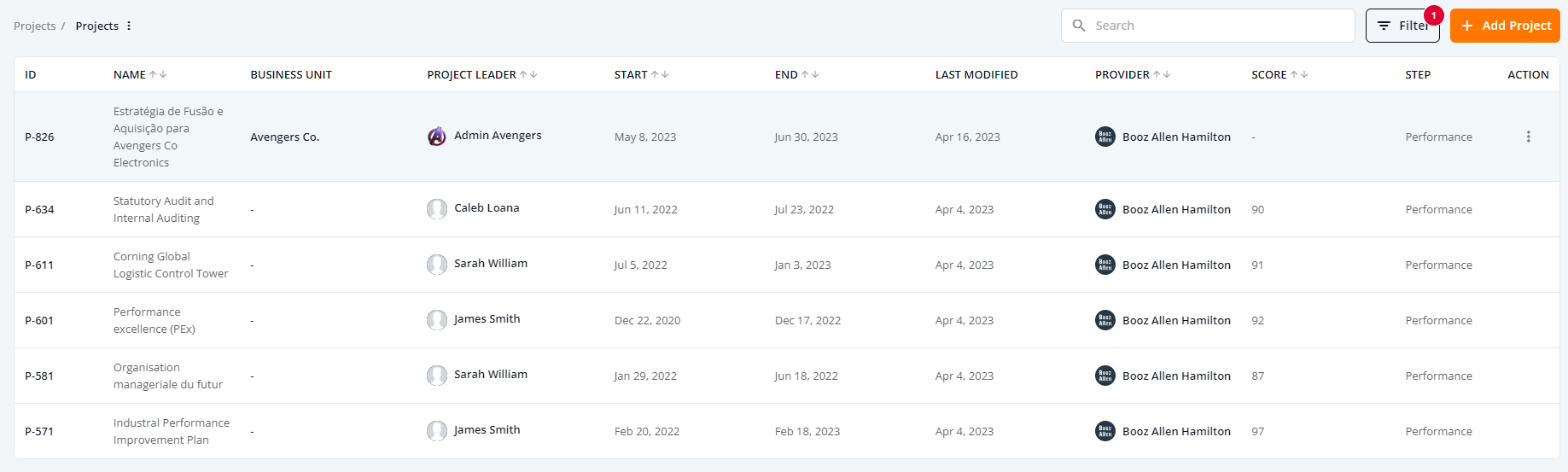The height and width of the screenshot is (472, 1568).
Task: Click start date May 8, 2023
Action: pos(645,137)
